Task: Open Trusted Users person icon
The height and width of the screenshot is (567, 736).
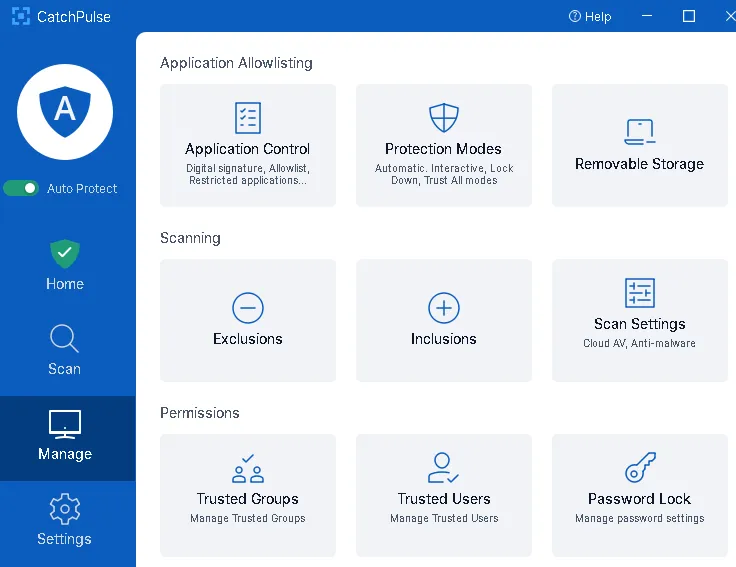Action: pyautogui.click(x=444, y=468)
